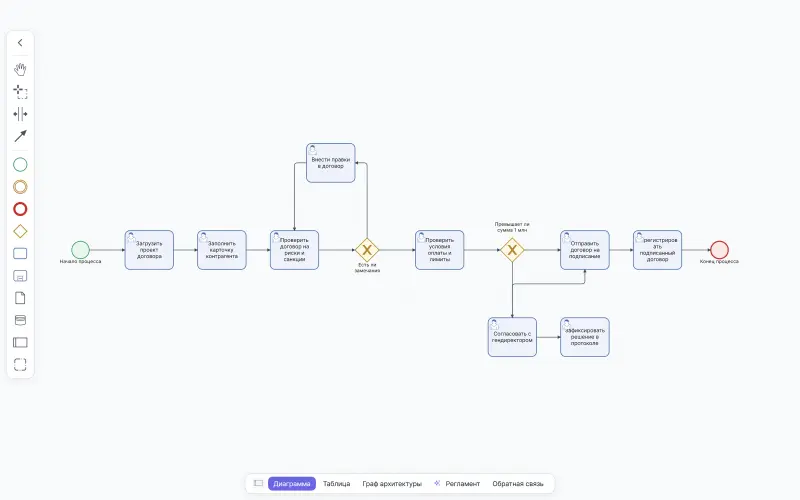Select the task rectangle shape in palette
This screenshot has width=800, height=500.
point(20,254)
